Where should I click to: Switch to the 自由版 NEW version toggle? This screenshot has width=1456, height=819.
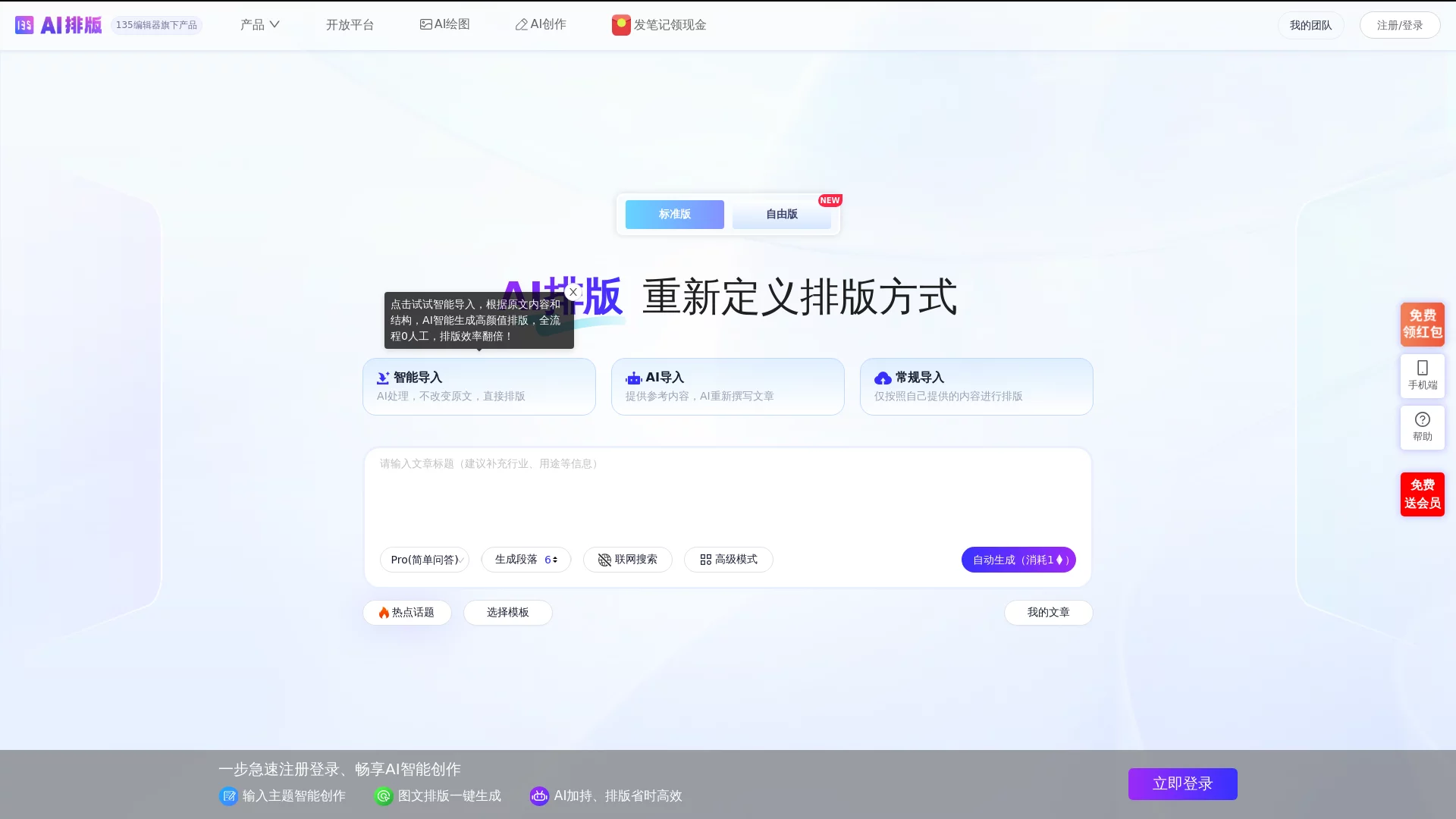(781, 215)
